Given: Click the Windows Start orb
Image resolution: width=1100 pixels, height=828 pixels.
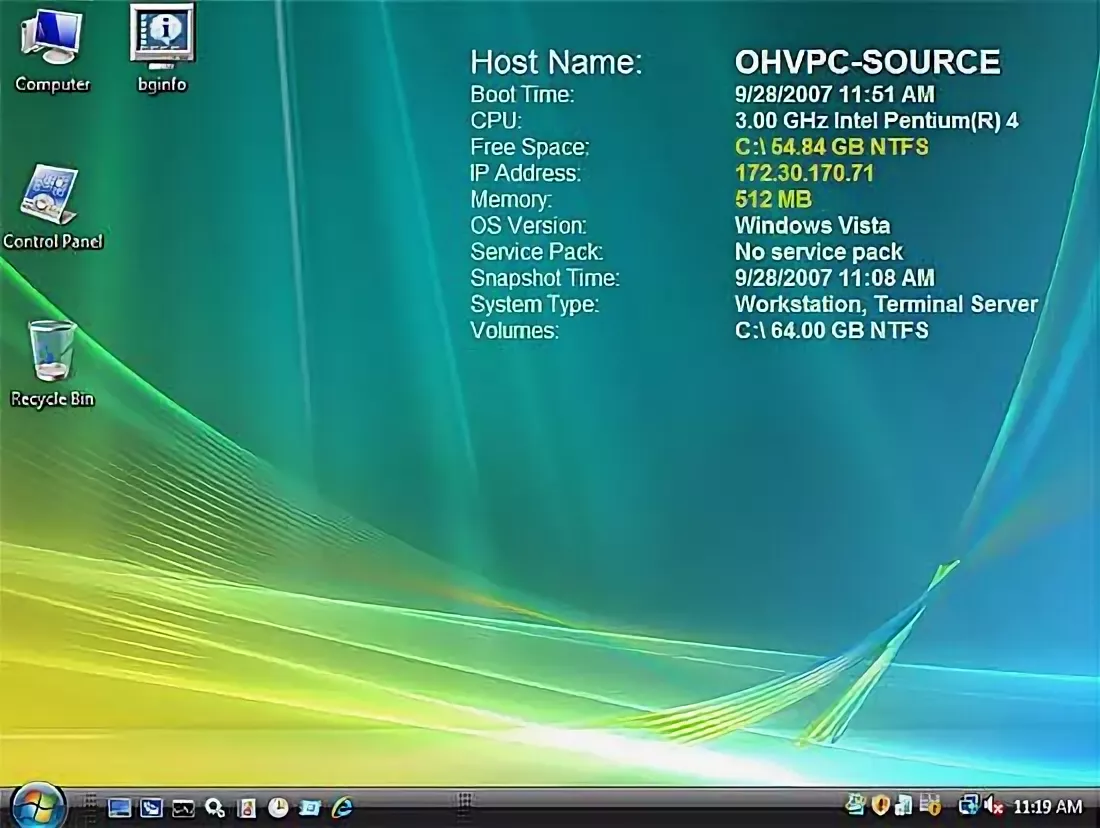Looking at the screenshot, I should [37, 806].
